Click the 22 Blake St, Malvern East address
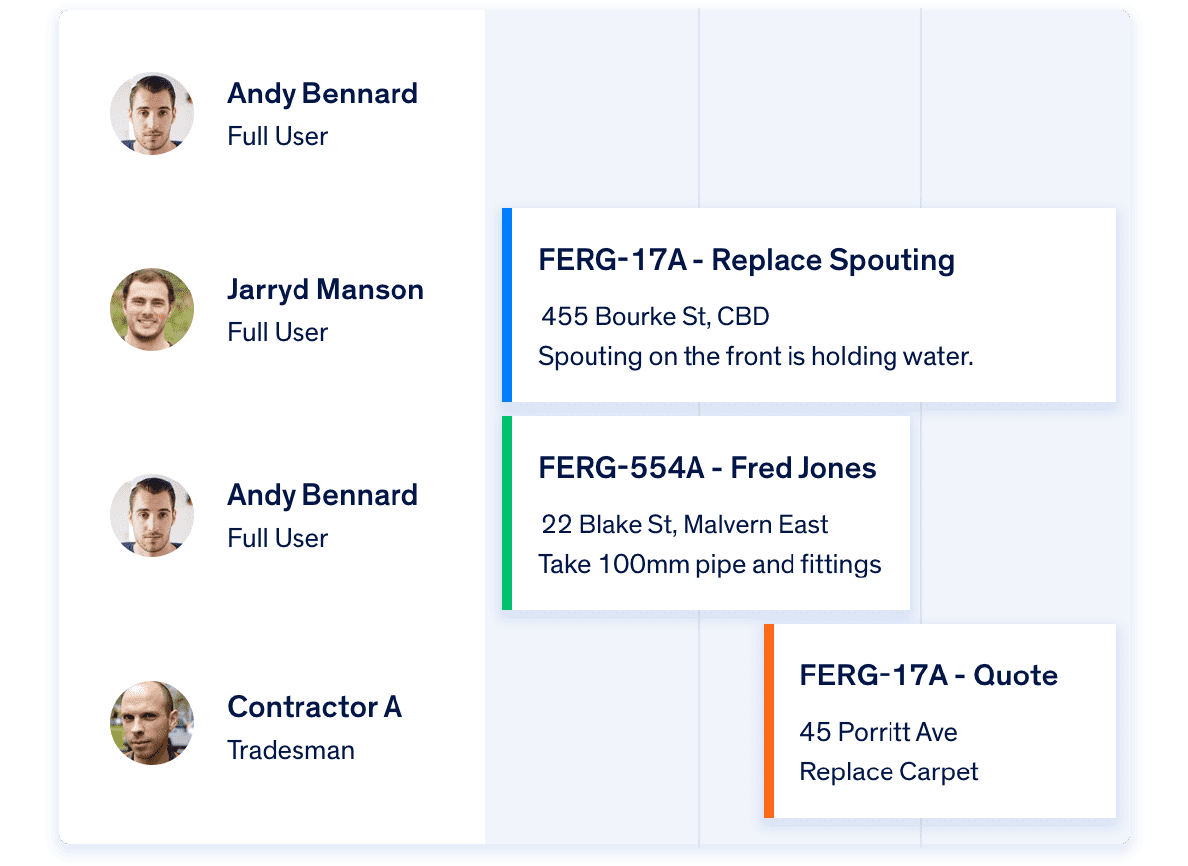This screenshot has width=1188, height=866. (x=684, y=524)
